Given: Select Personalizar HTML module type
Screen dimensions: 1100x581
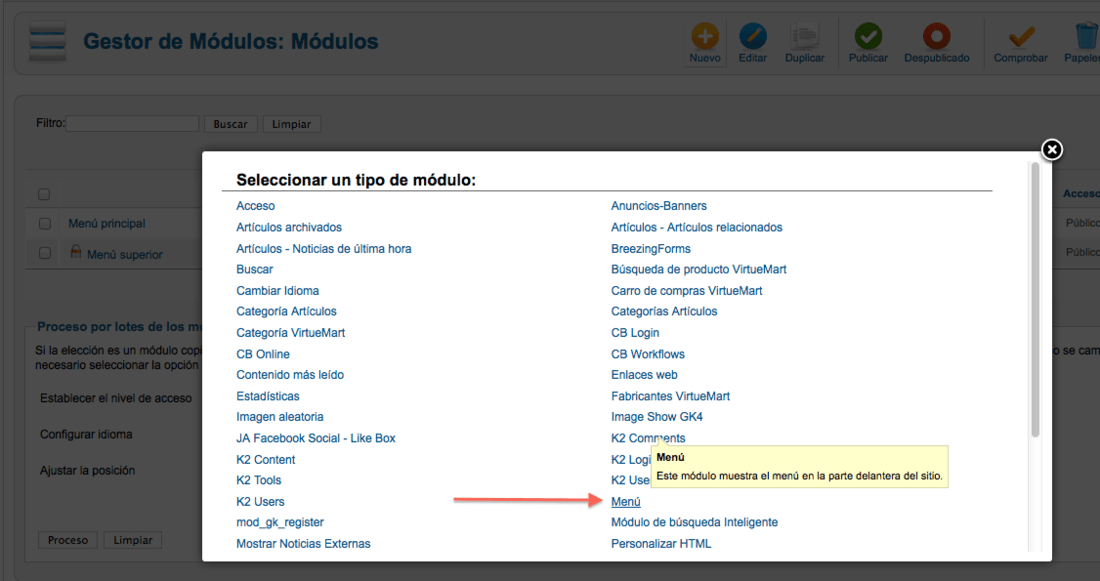Looking at the screenshot, I should pyautogui.click(x=661, y=544).
